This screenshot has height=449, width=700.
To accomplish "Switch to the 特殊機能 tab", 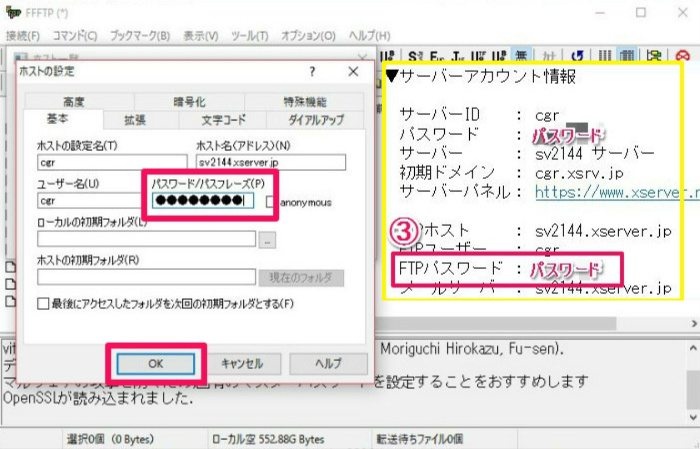I will coord(305,102).
